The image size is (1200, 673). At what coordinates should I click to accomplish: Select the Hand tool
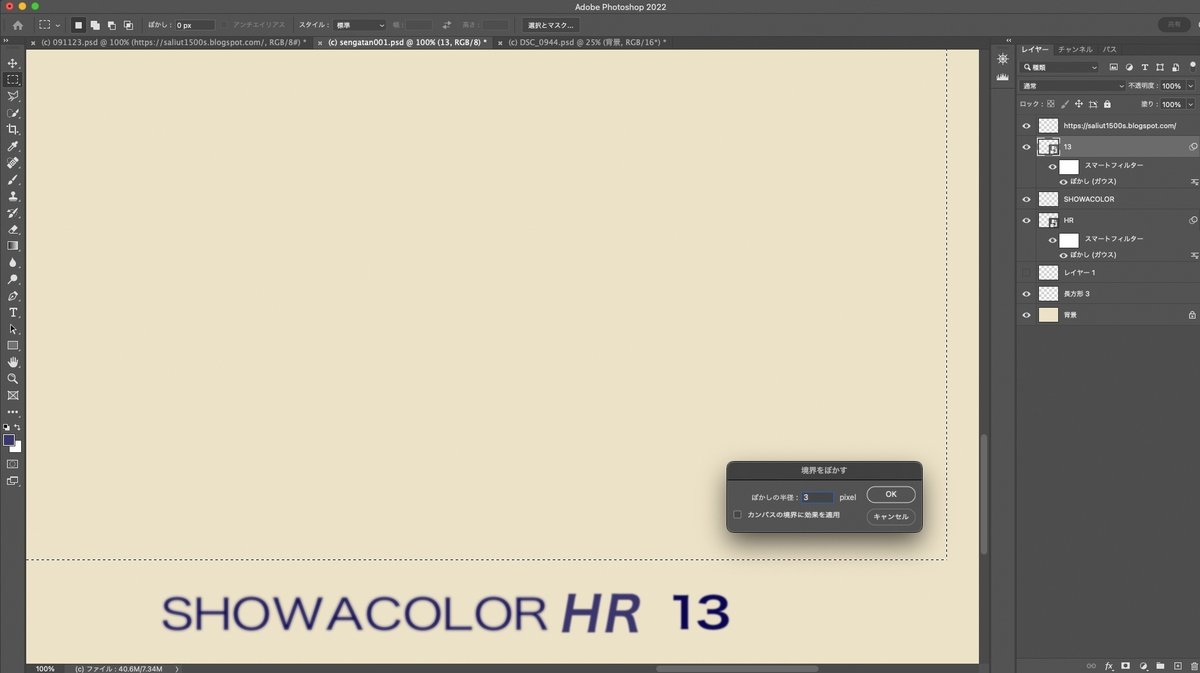pos(13,362)
